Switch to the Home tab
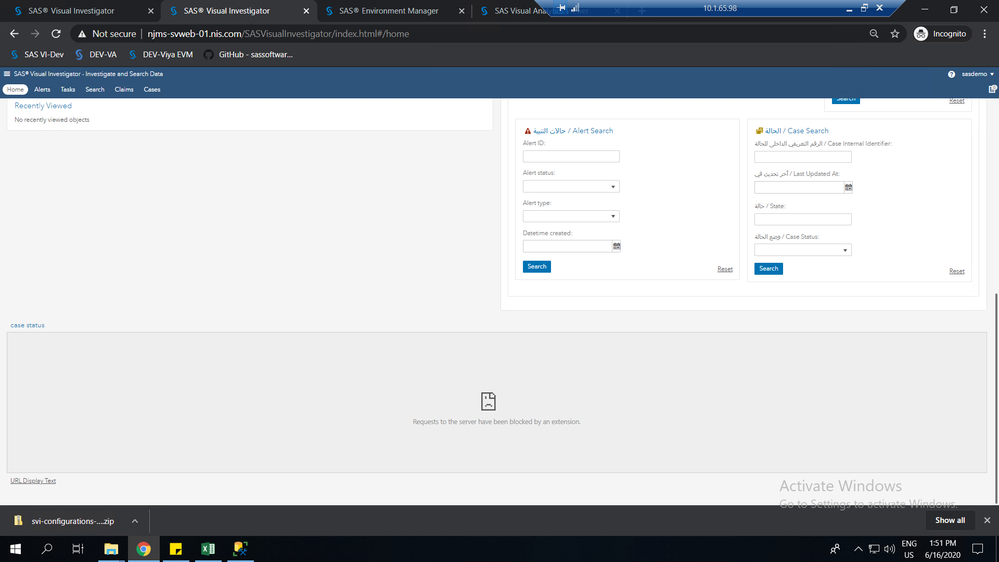Image resolution: width=999 pixels, height=562 pixels. click(15, 90)
